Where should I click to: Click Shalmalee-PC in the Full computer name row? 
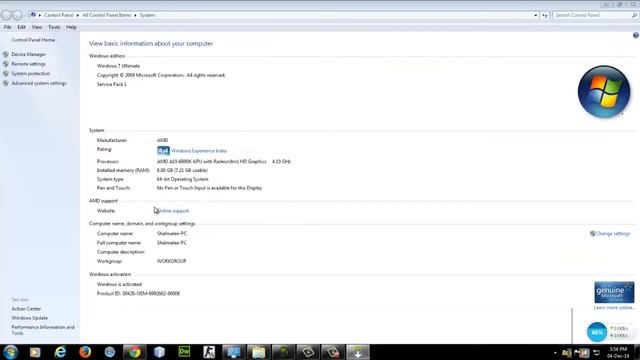(x=172, y=242)
